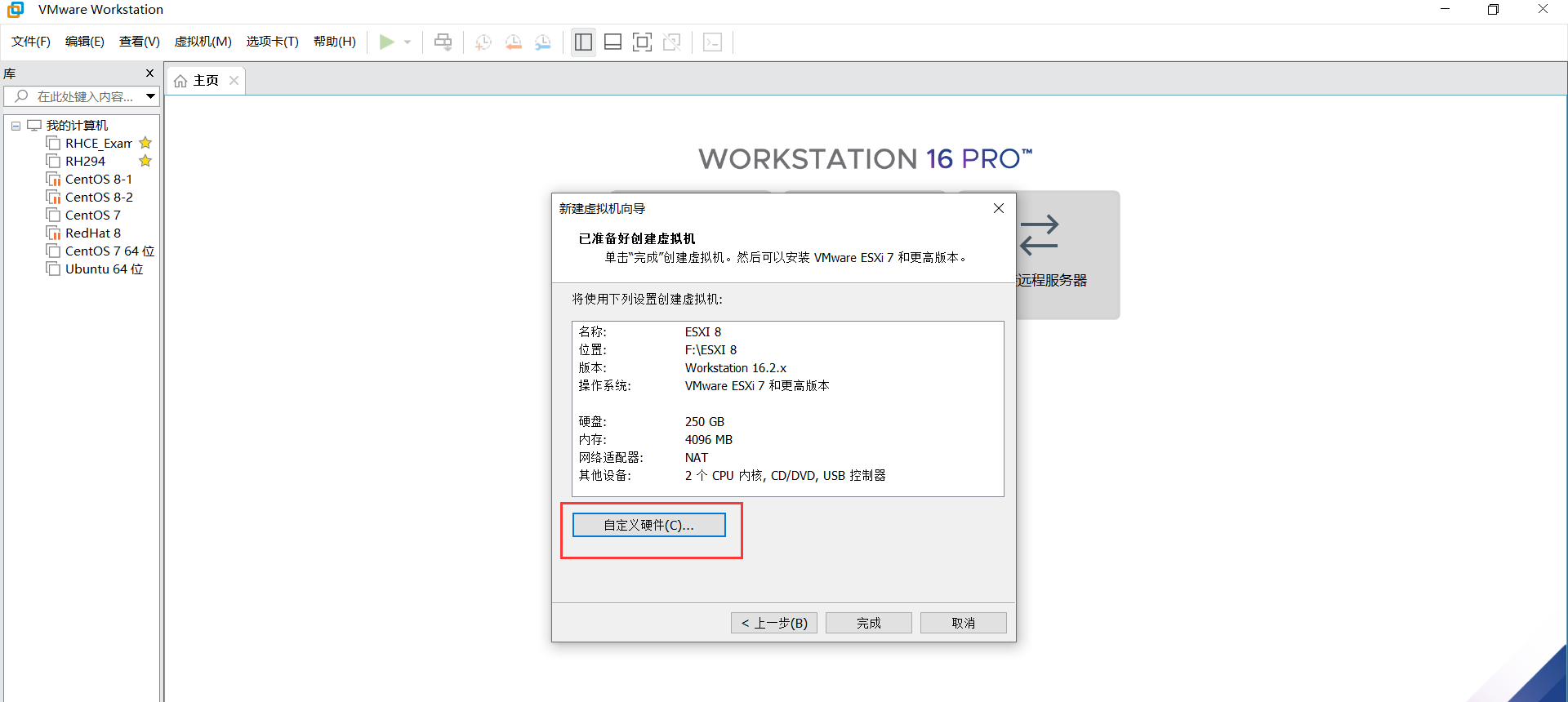Select the RedHat 8 virtual machine

click(93, 233)
